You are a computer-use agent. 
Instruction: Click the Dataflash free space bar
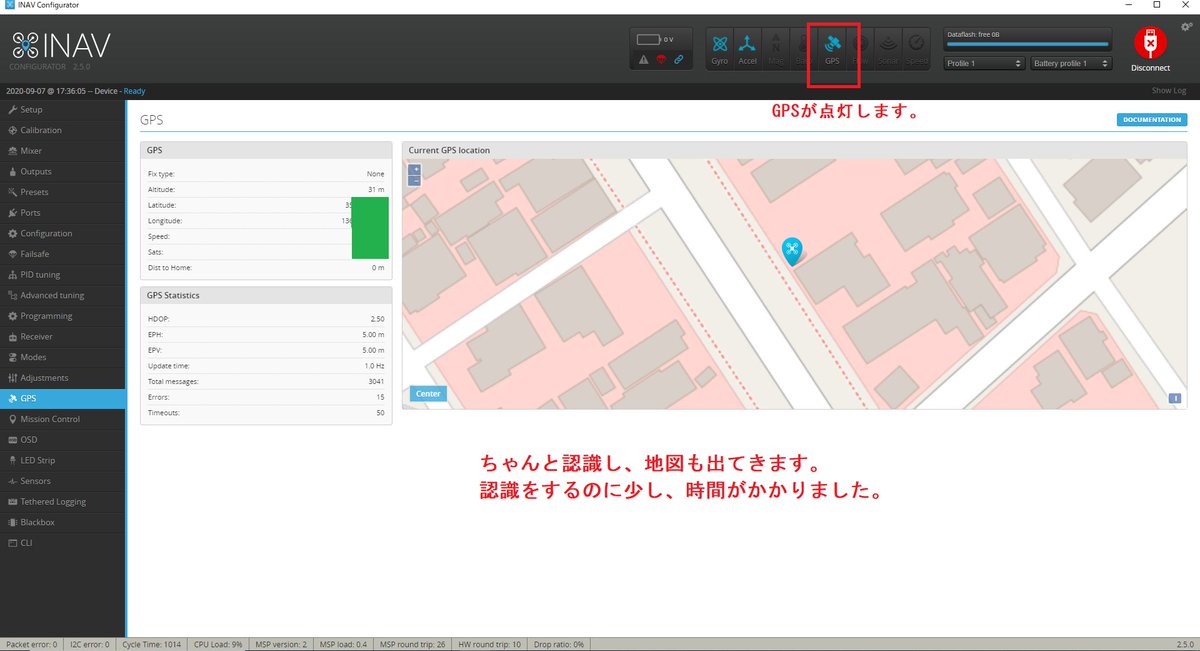tap(1027, 44)
